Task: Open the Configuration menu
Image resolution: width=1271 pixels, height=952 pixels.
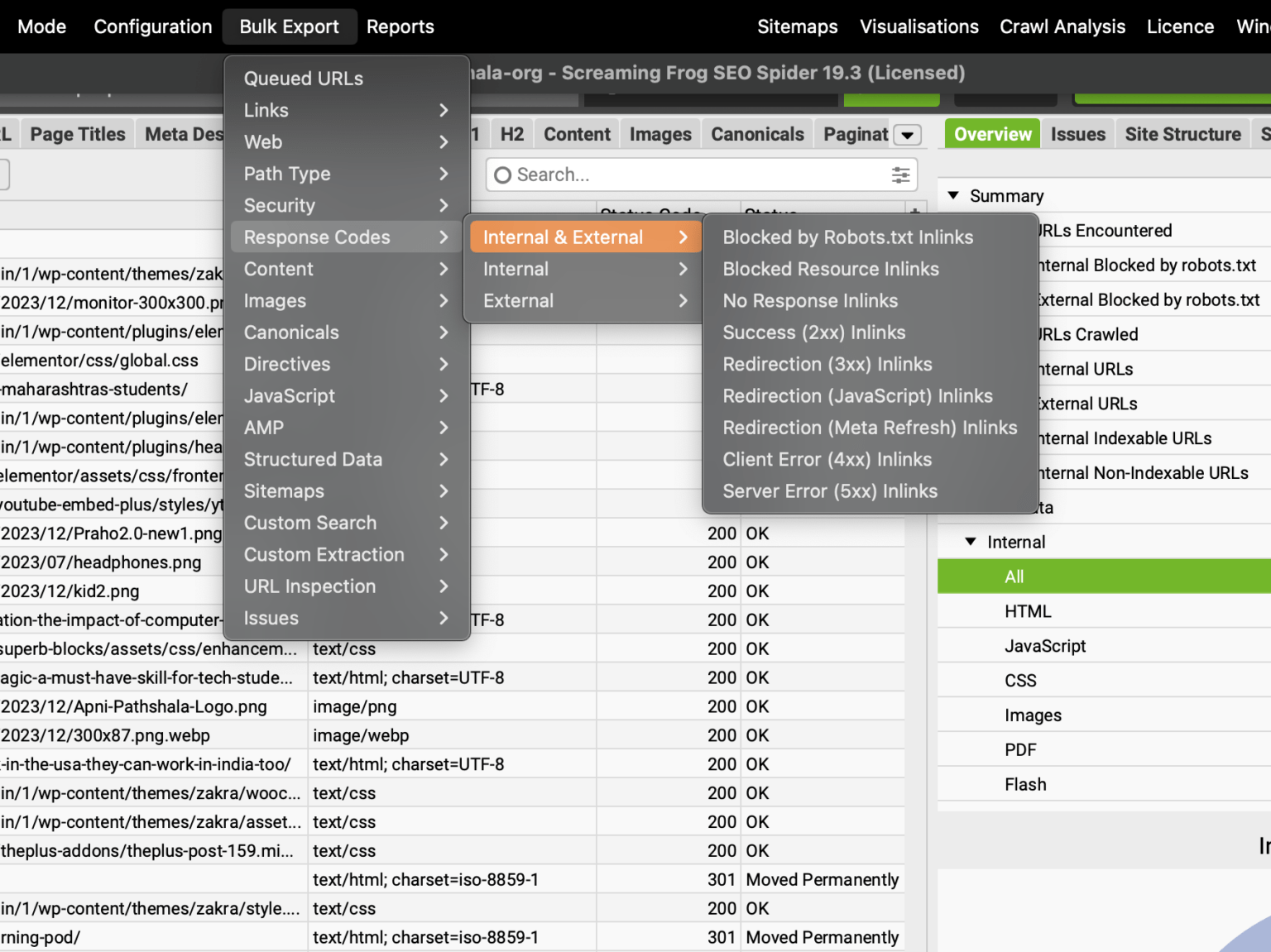Action: tap(153, 26)
